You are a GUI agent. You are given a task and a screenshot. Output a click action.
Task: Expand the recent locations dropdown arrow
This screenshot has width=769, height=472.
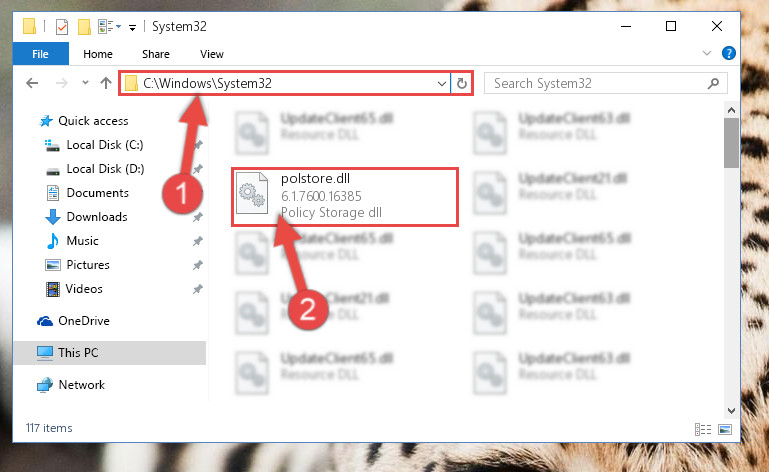[x=85, y=82]
